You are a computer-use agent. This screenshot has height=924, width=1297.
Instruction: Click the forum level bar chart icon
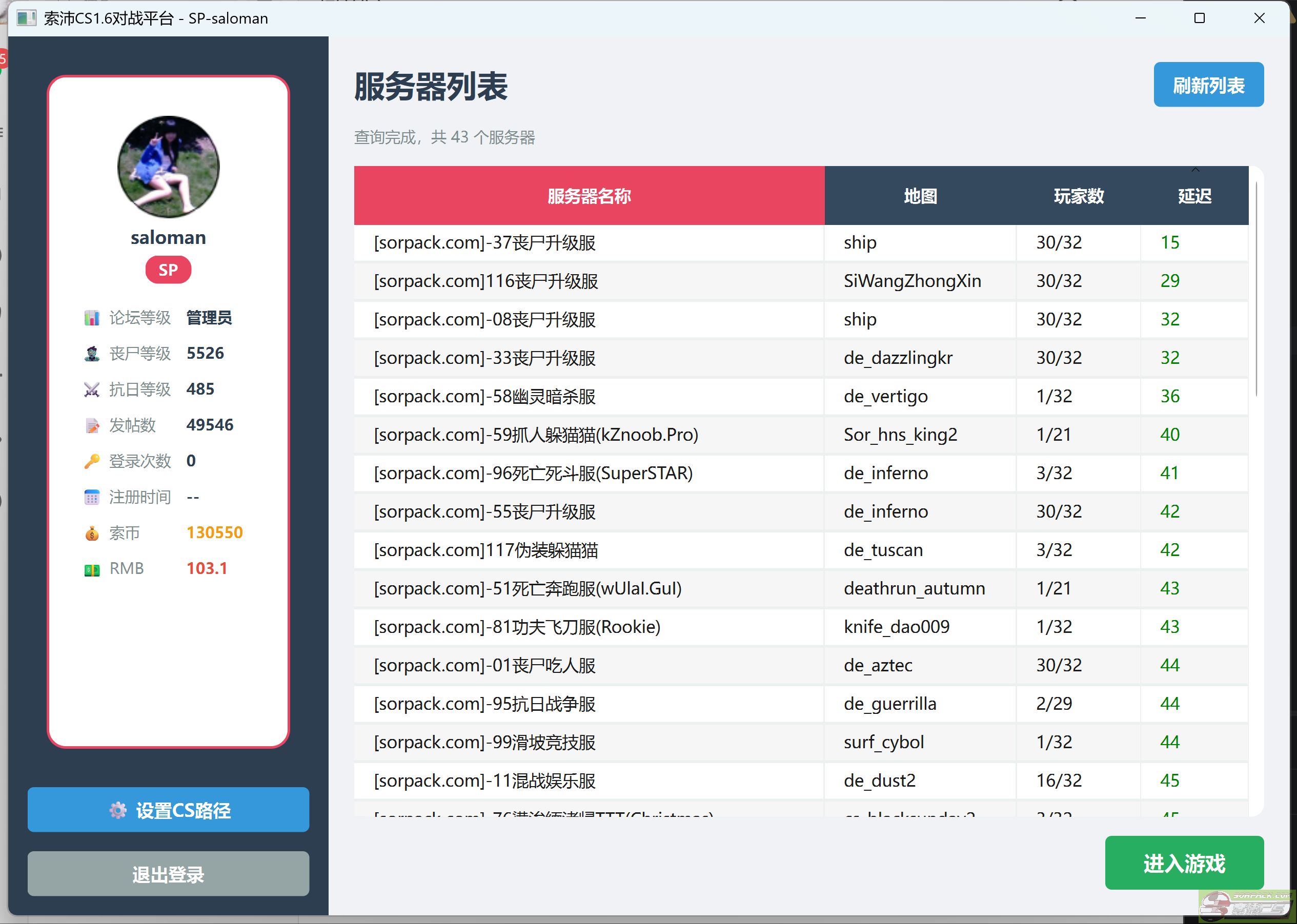coord(92,318)
